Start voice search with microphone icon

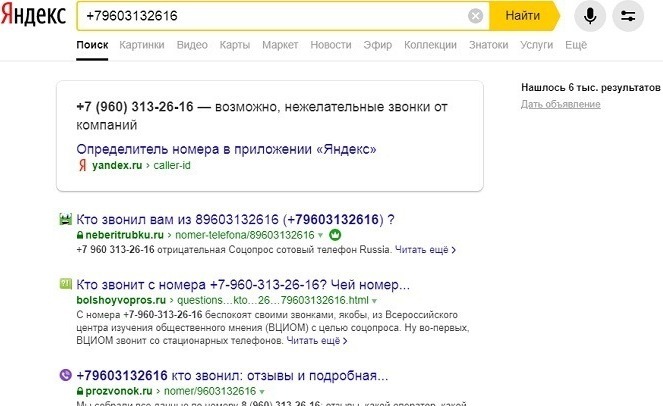click(590, 16)
